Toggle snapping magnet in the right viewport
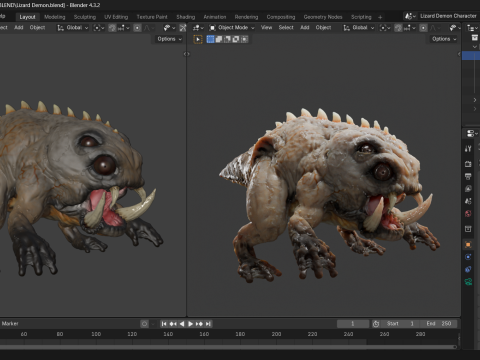480x360 pixels. (x=398, y=28)
